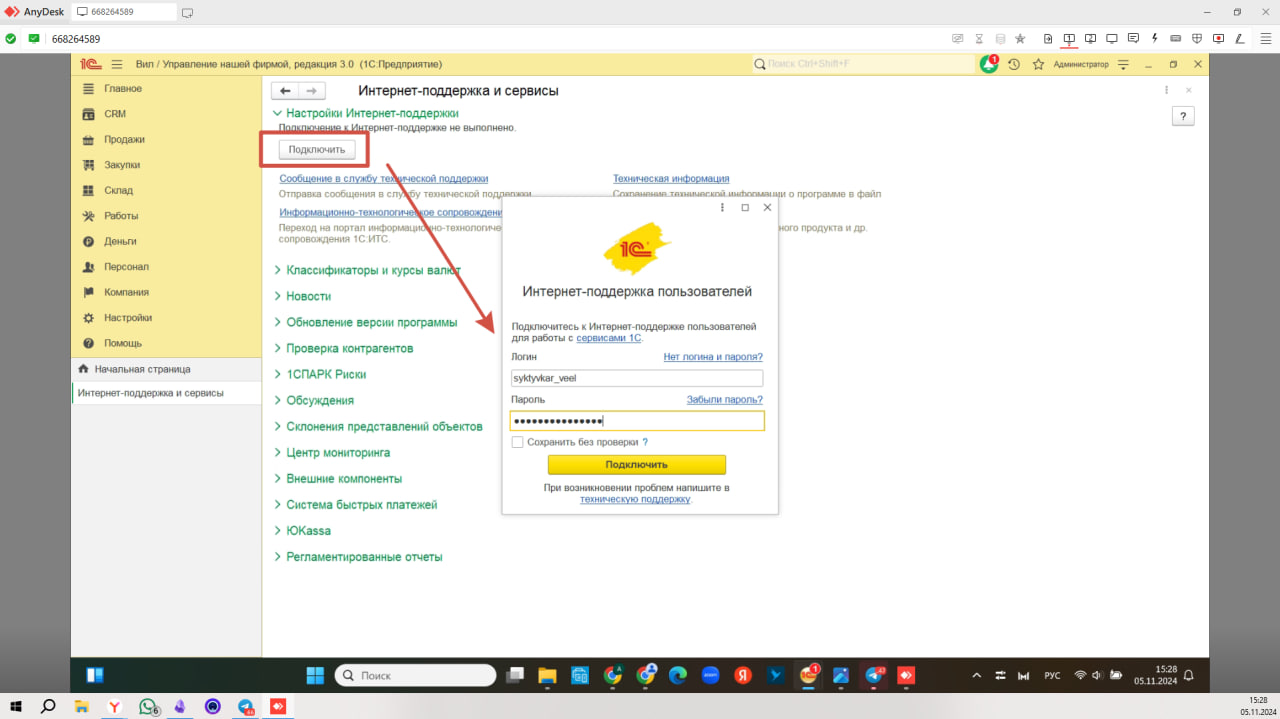Open WhatsApp on the local taskbar
The width and height of the screenshot is (1280, 719).
click(x=148, y=706)
